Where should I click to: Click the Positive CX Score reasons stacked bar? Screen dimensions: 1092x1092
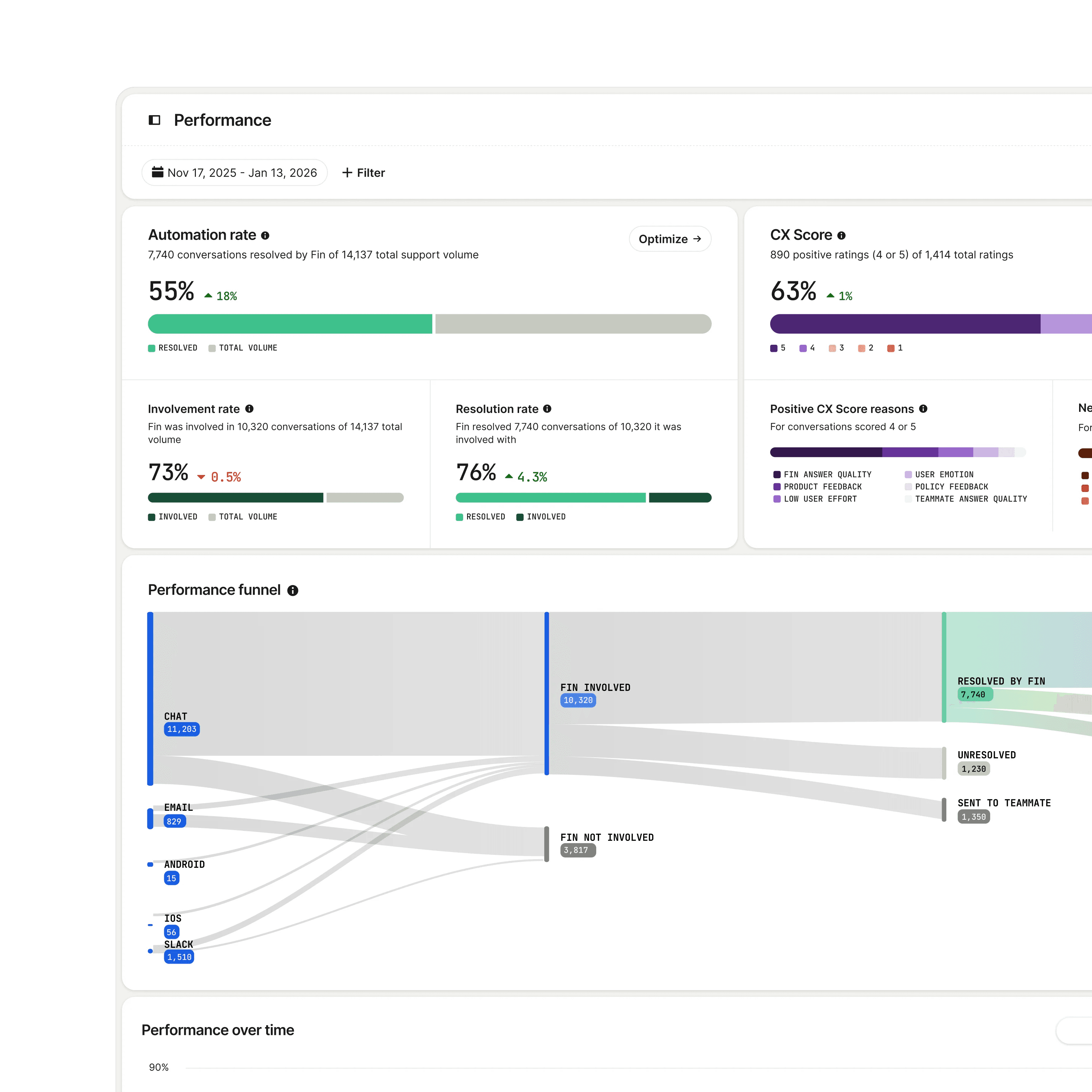click(898, 452)
